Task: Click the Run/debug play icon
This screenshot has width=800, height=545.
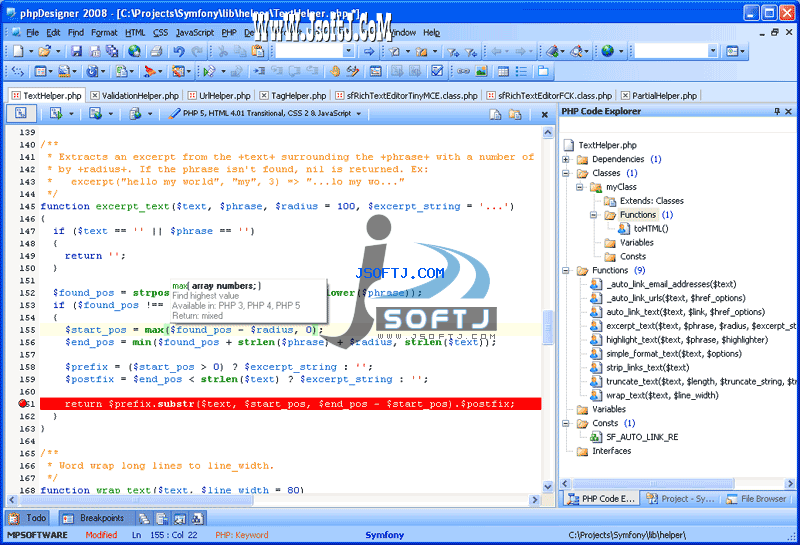Action: click(209, 71)
